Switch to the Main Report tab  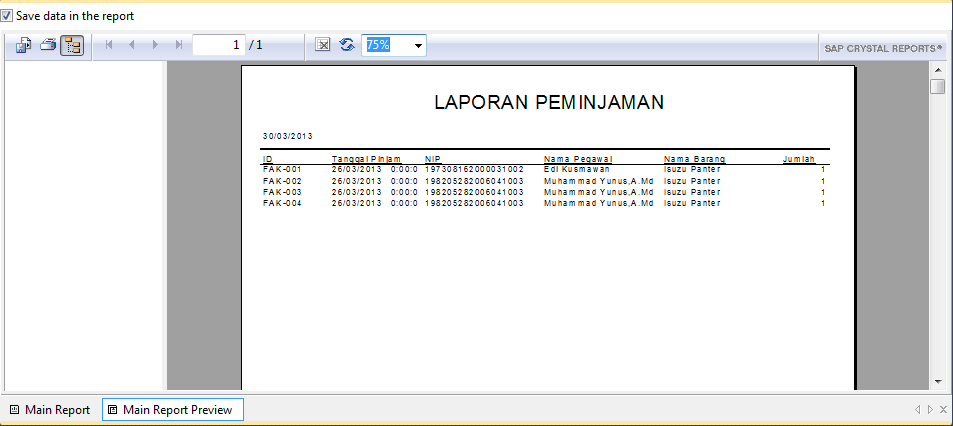tap(50, 410)
